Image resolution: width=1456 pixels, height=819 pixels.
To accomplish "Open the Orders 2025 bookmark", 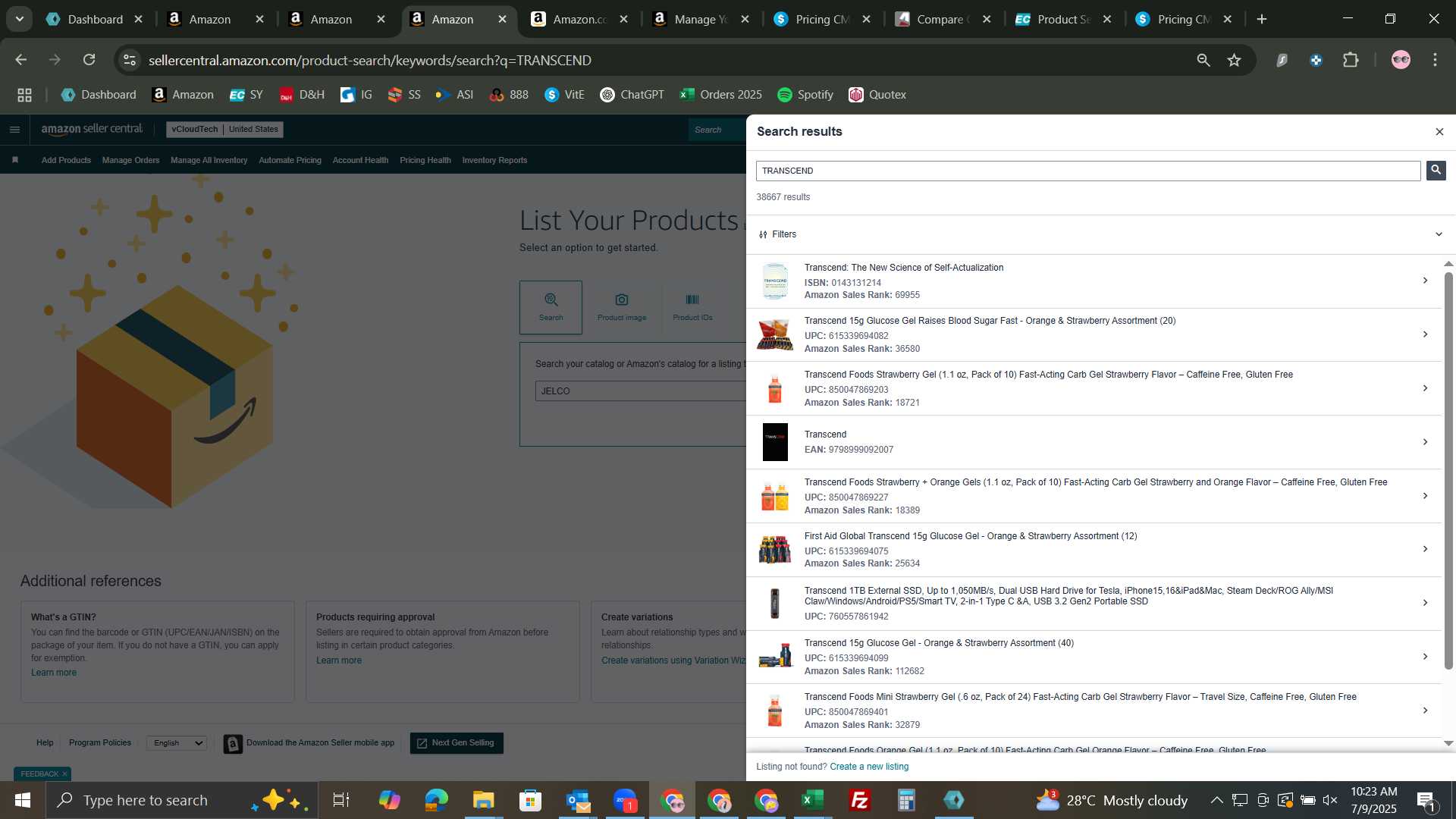I will [x=720, y=95].
